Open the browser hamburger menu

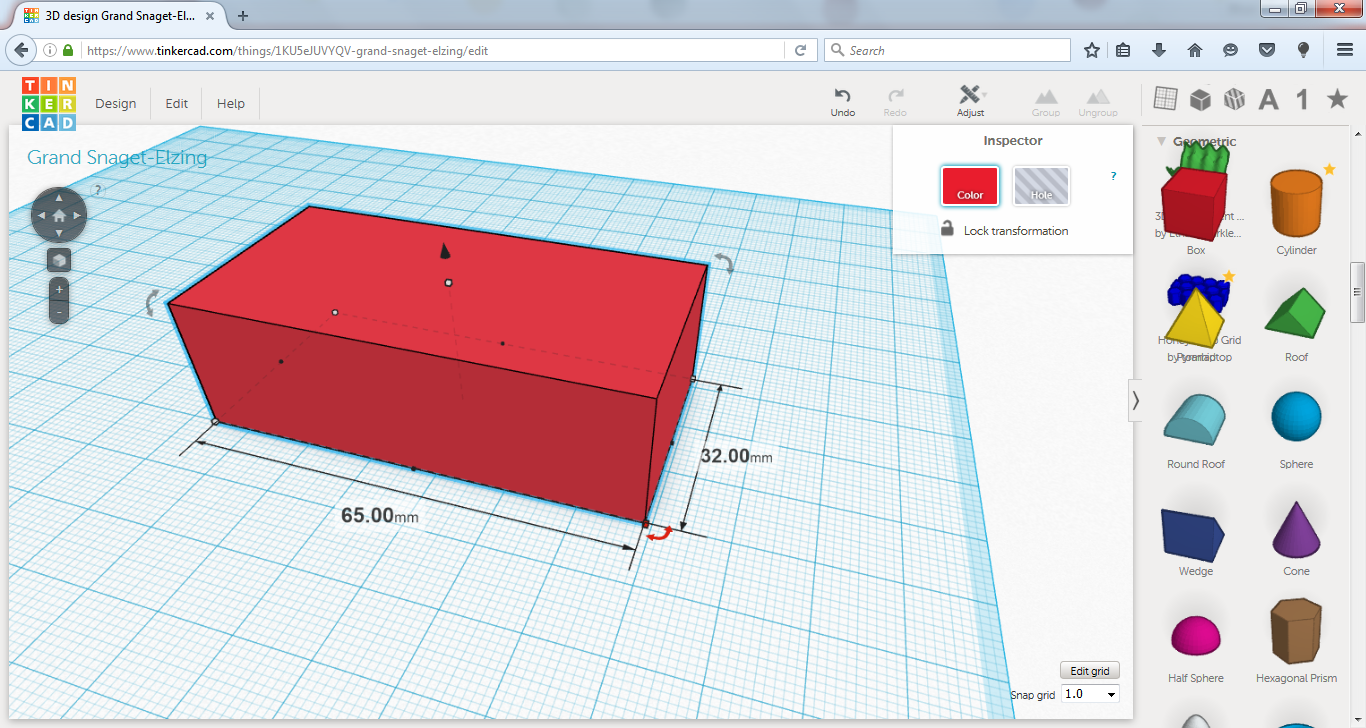point(1345,50)
